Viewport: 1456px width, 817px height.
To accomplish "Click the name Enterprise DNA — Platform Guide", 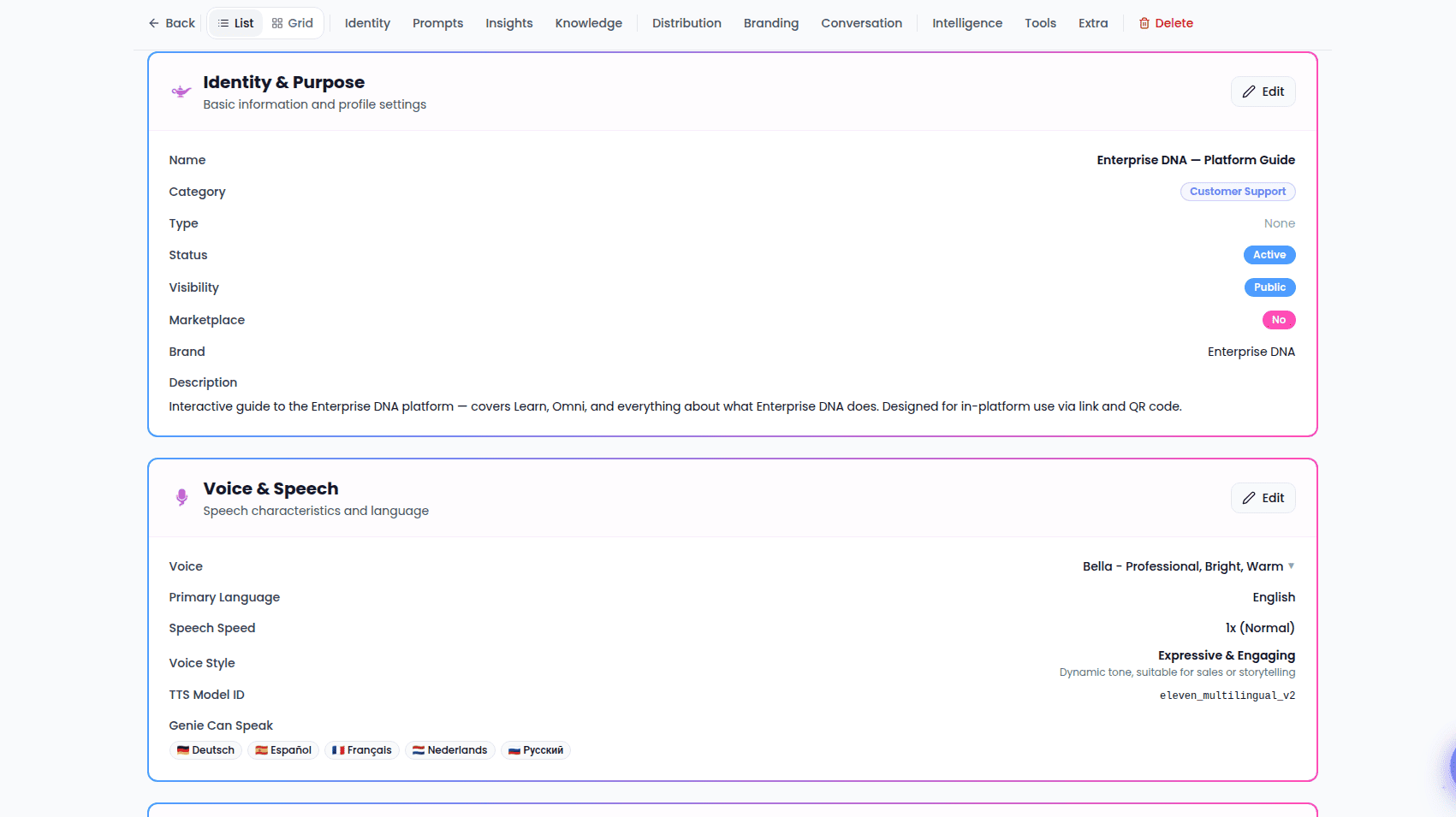I will (1196, 160).
